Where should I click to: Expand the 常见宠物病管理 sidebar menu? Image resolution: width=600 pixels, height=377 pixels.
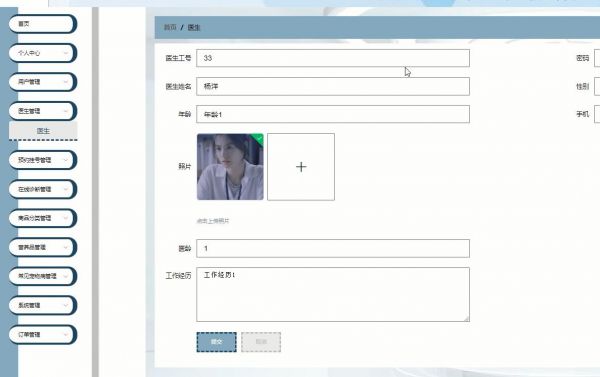pyautogui.click(x=42, y=276)
